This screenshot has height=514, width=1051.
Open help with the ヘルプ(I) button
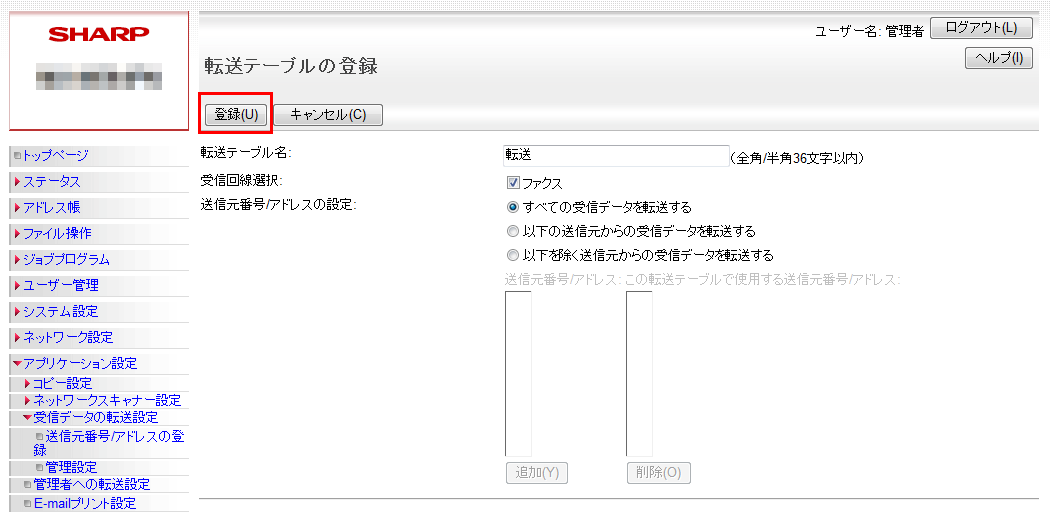[x=998, y=58]
